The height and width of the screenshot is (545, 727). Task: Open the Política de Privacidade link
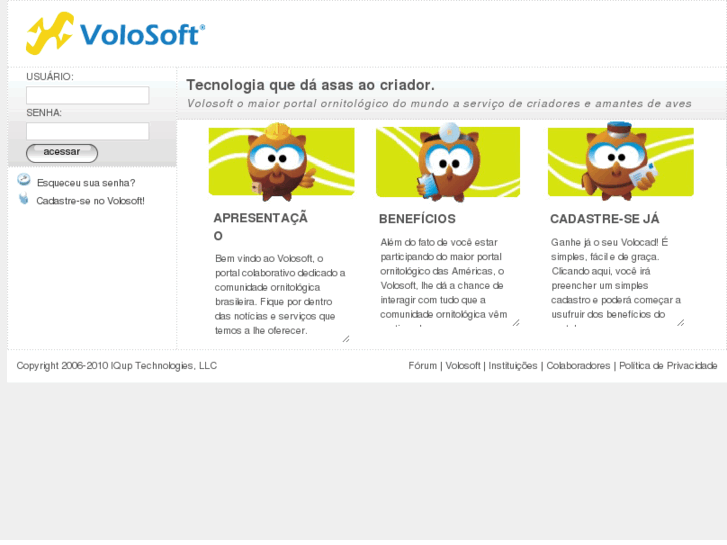[668, 366]
